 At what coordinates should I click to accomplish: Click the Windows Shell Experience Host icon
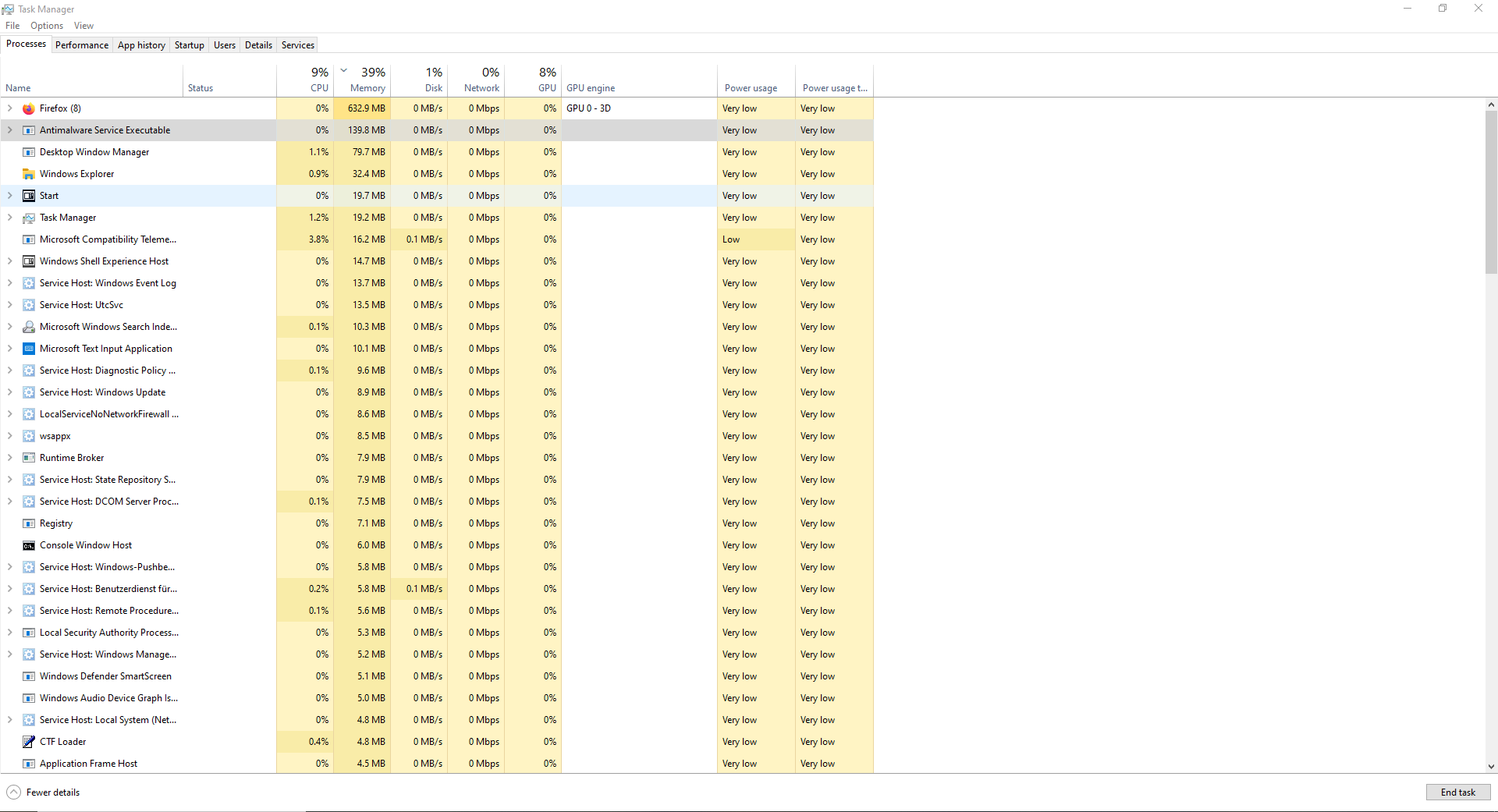(x=29, y=261)
